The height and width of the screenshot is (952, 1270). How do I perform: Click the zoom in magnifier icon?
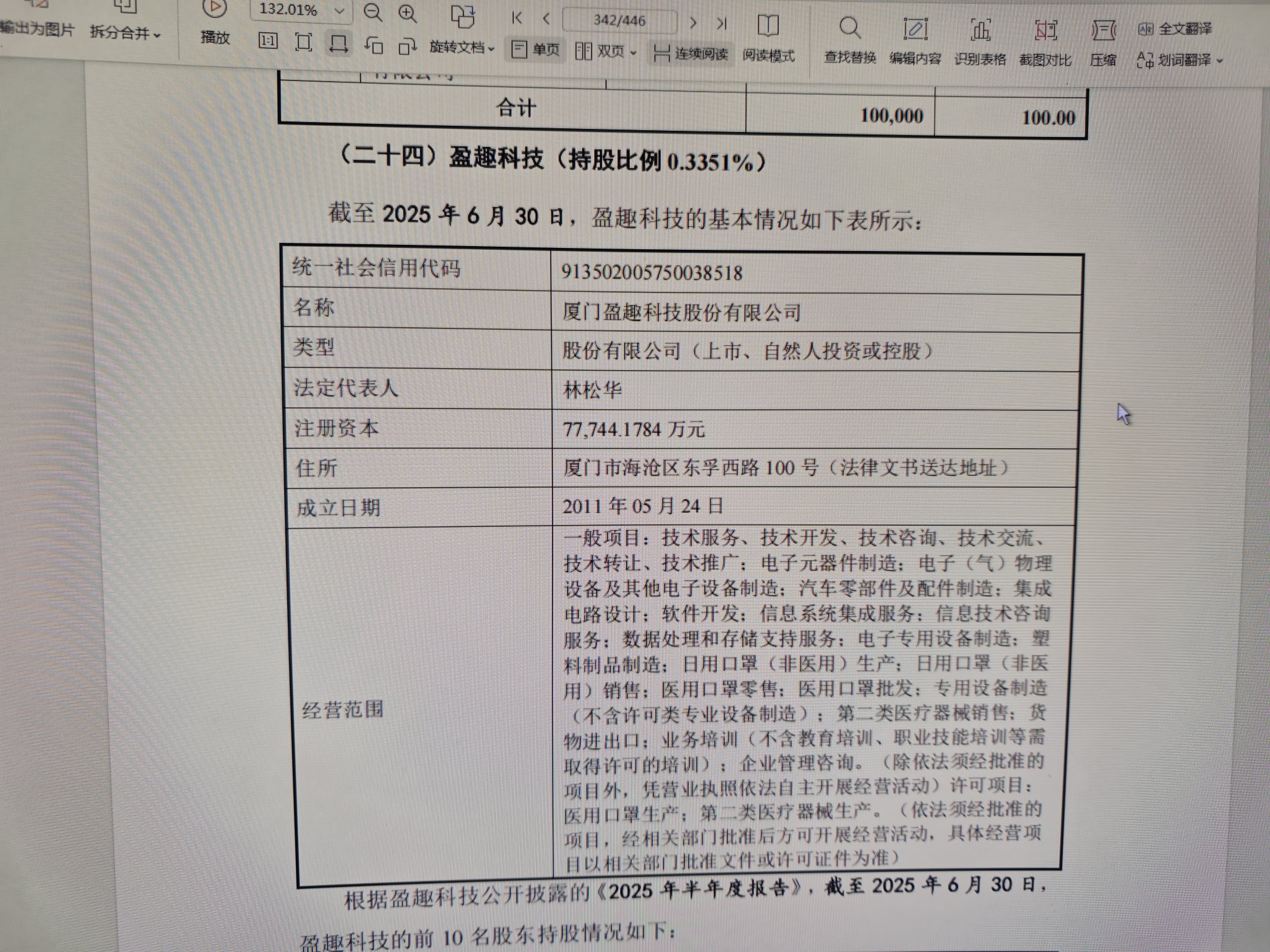pyautogui.click(x=407, y=13)
